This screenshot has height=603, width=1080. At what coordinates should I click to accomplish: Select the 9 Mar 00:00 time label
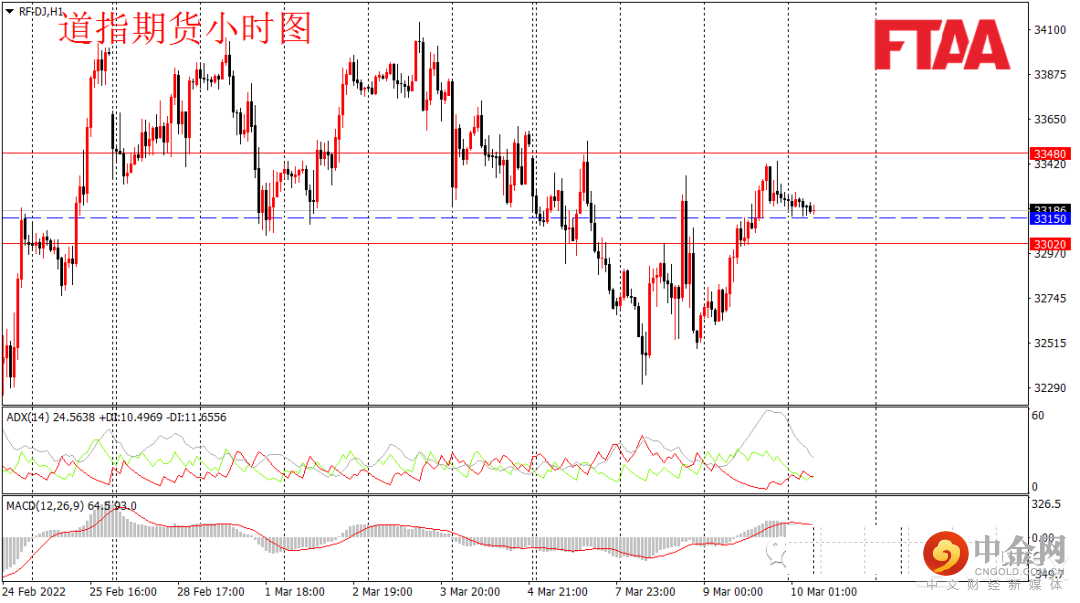[733, 591]
